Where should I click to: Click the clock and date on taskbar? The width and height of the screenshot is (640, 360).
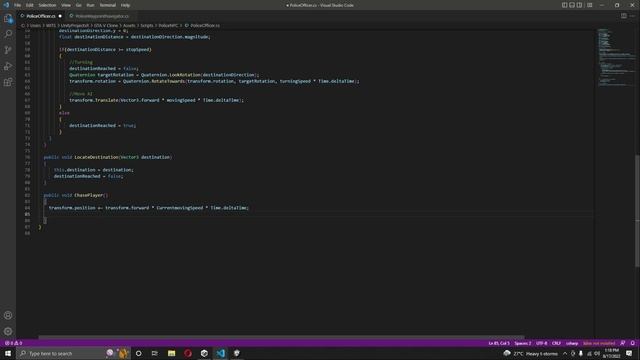click(611, 353)
